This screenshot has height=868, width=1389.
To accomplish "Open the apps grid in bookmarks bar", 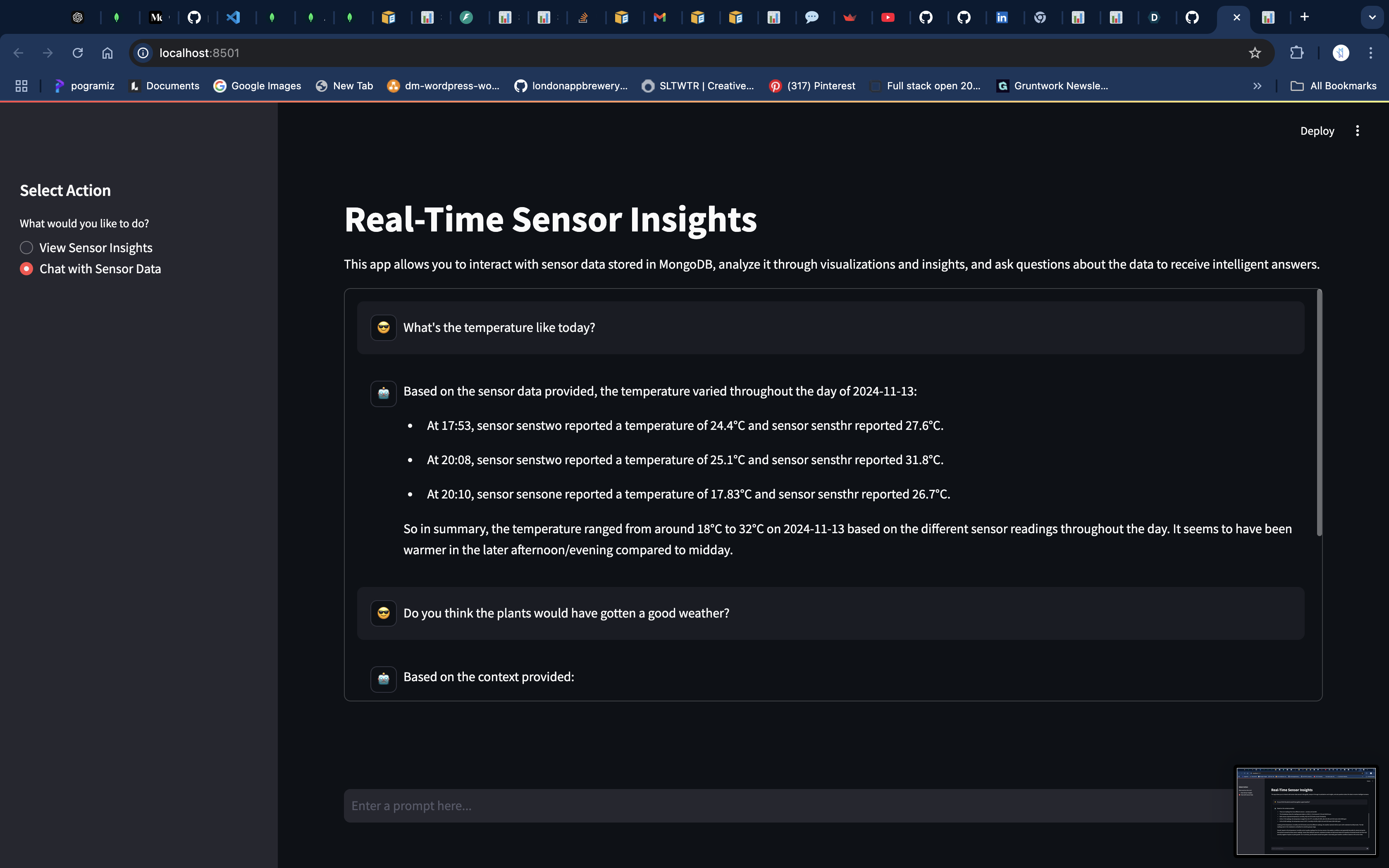I will coord(21,86).
